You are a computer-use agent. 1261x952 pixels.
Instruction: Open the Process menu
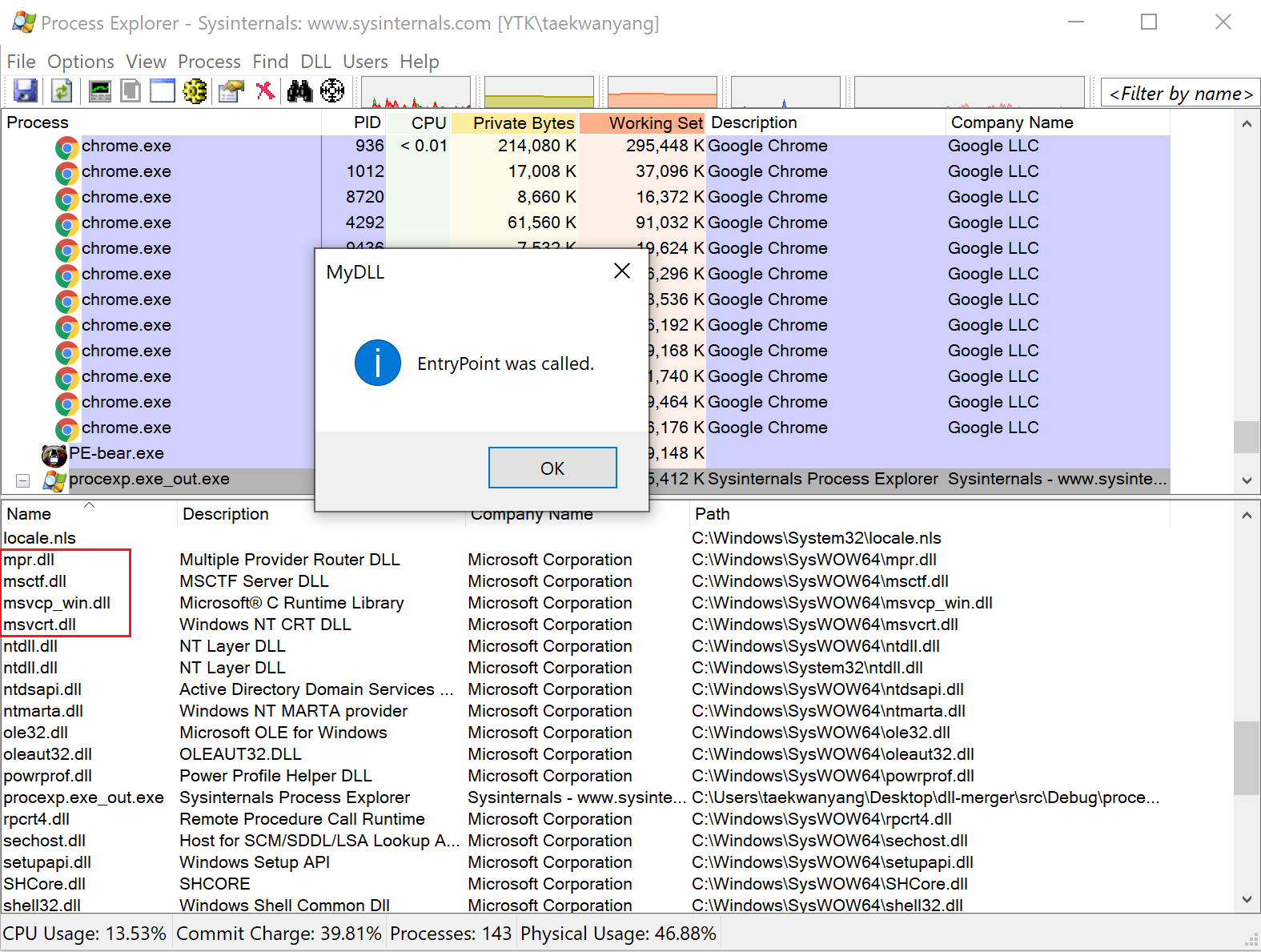coord(209,62)
